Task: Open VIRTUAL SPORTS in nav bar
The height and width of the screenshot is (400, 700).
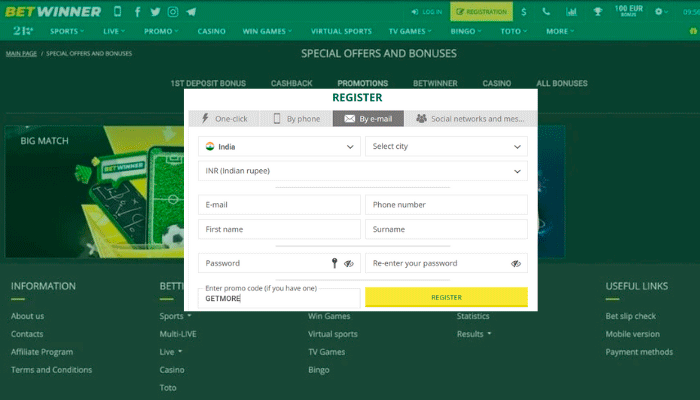Action: click(341, 31)
